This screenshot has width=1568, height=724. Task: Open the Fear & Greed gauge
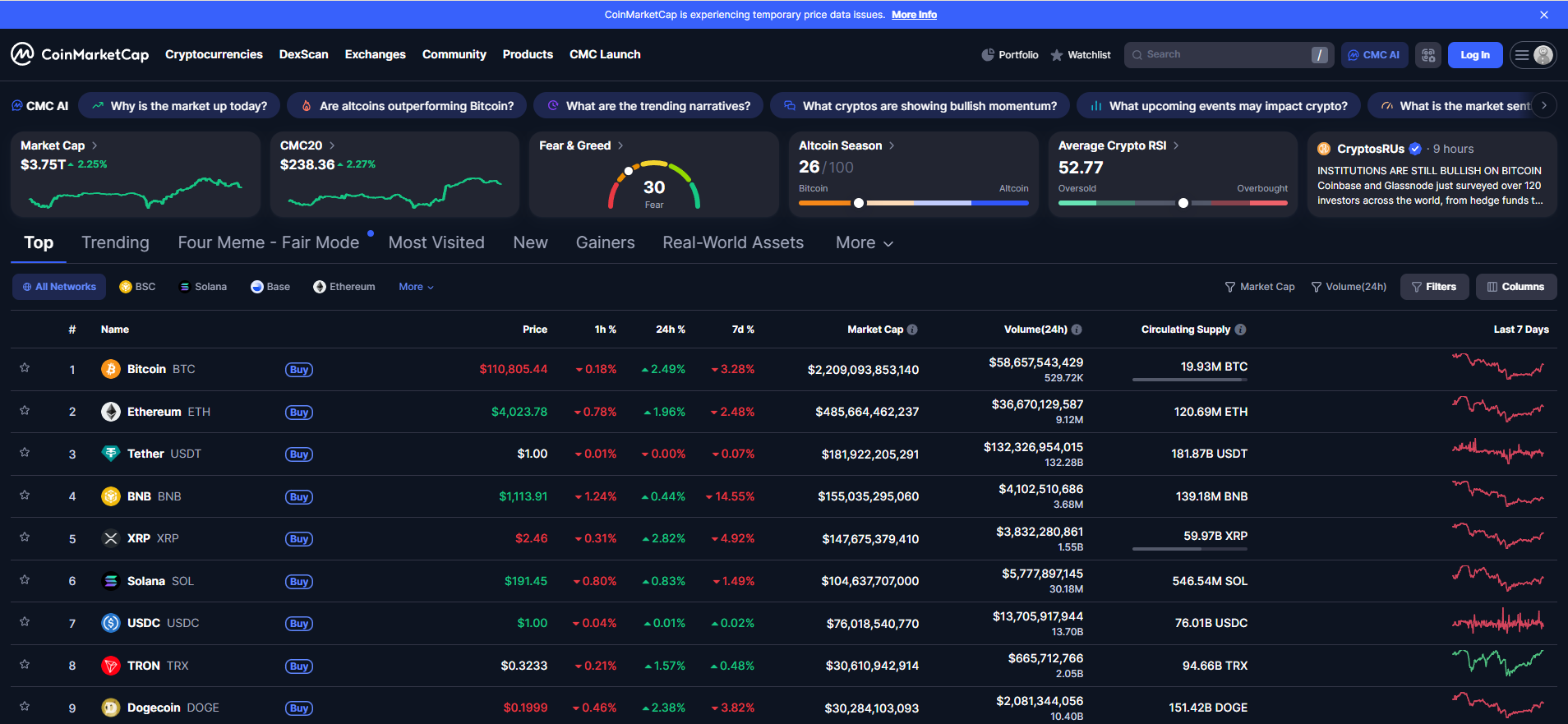pos(654,185)
